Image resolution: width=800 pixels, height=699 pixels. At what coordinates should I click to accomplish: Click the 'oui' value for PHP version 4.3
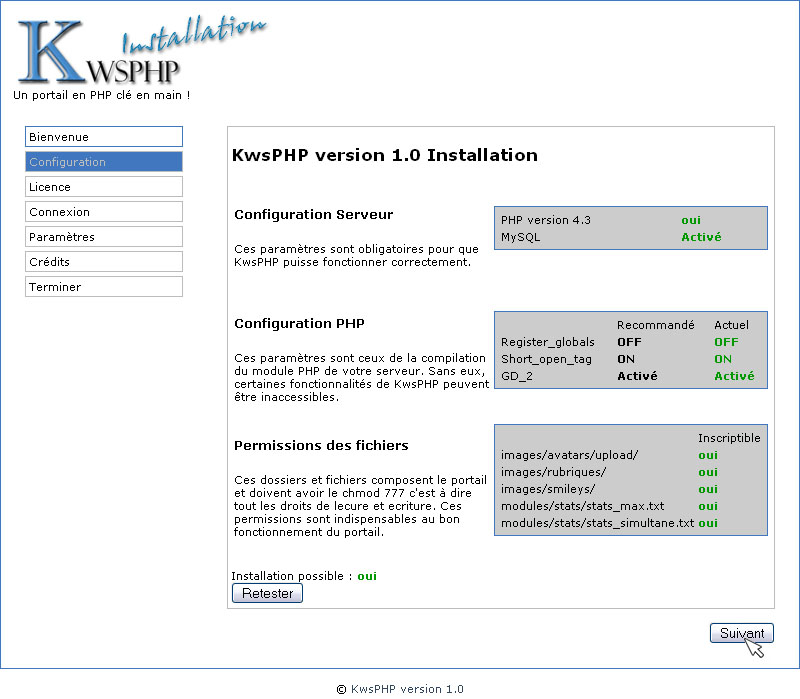pos(691,220)
